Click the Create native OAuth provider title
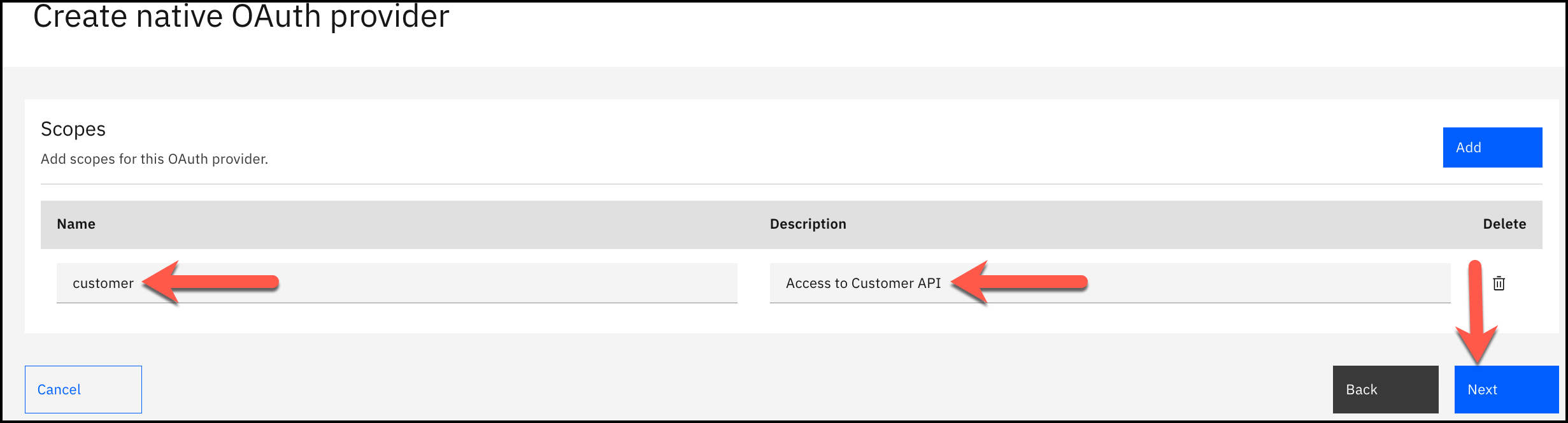This screenshot has width=1568, height=423. click(x=241, y=17)
